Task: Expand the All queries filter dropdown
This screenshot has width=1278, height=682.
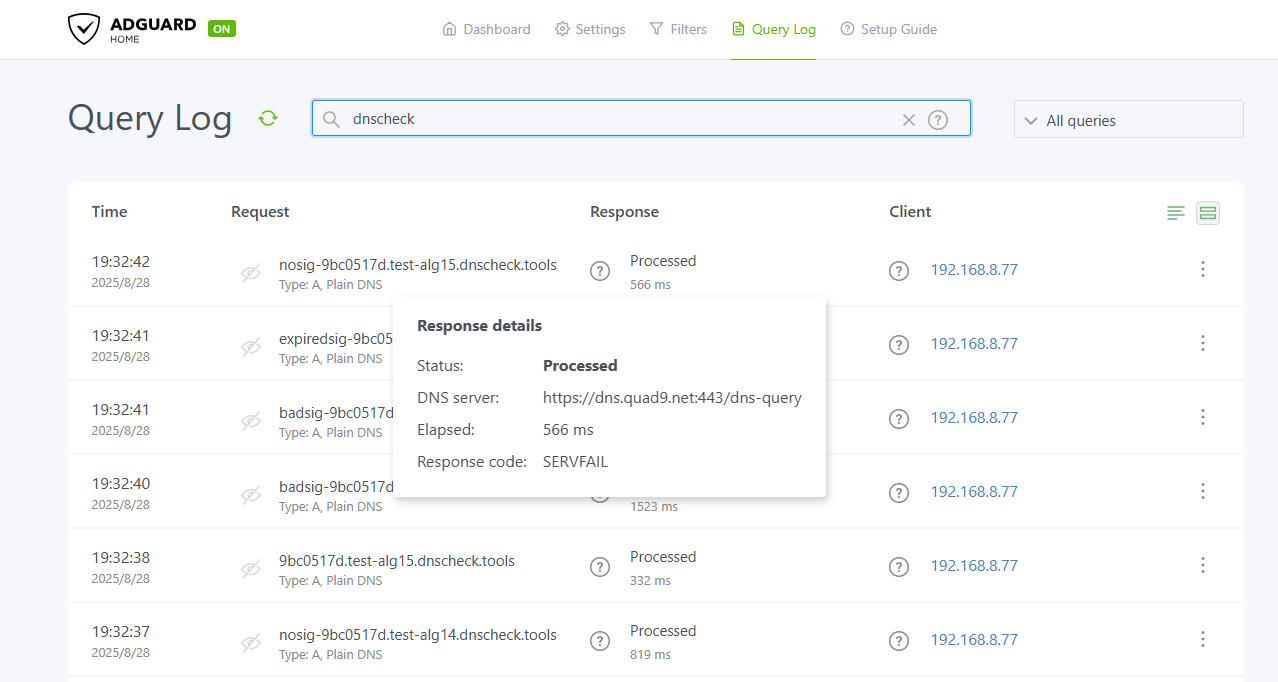Action: click(x=1128, y=120)
